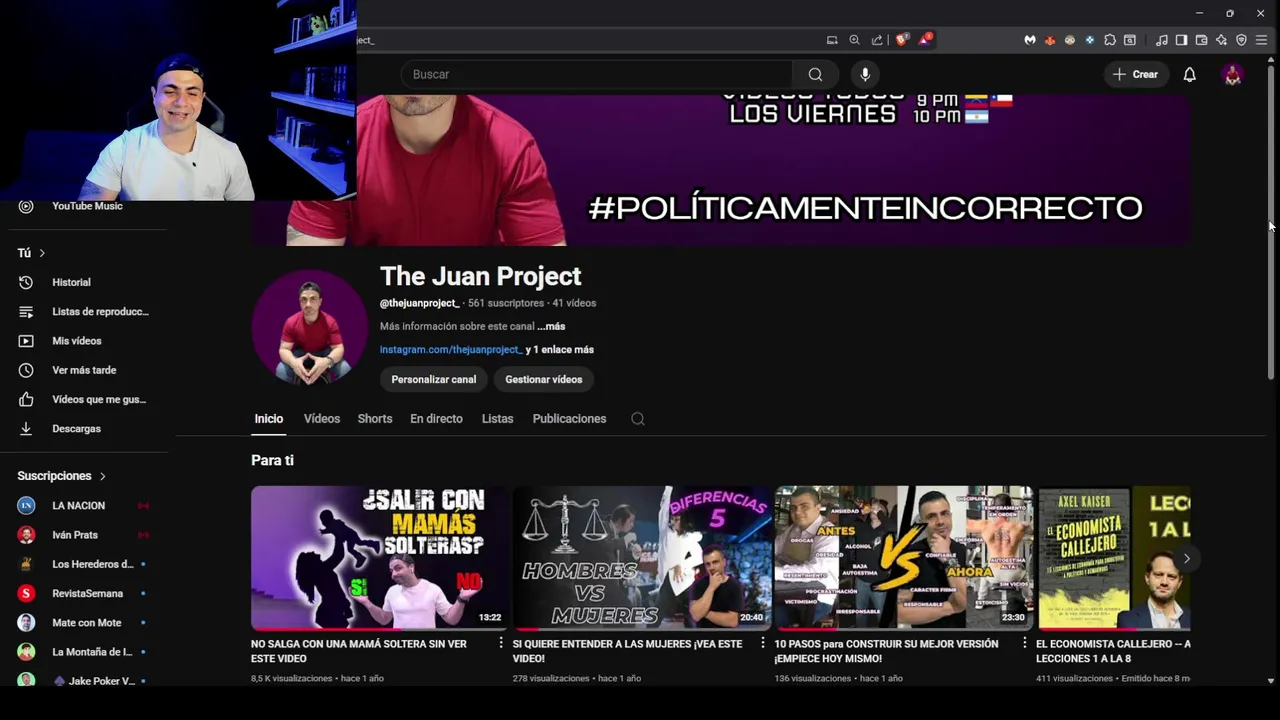Image resolution: width=1280 pixels, height=720 pixels.
Task: Open the extensions puzzle icon
Action: point(1110,40)
